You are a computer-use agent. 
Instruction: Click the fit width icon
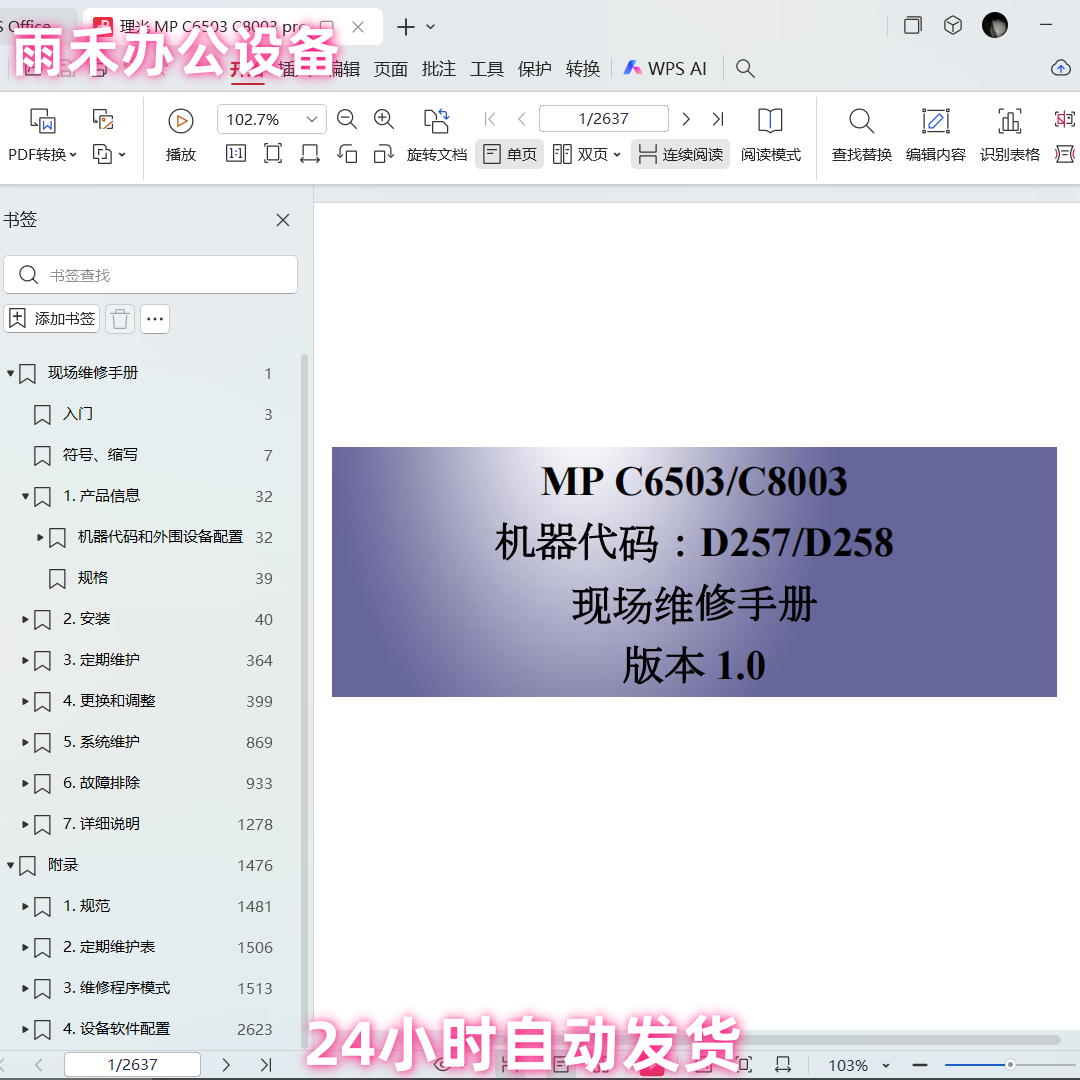(x=310, y=154)
